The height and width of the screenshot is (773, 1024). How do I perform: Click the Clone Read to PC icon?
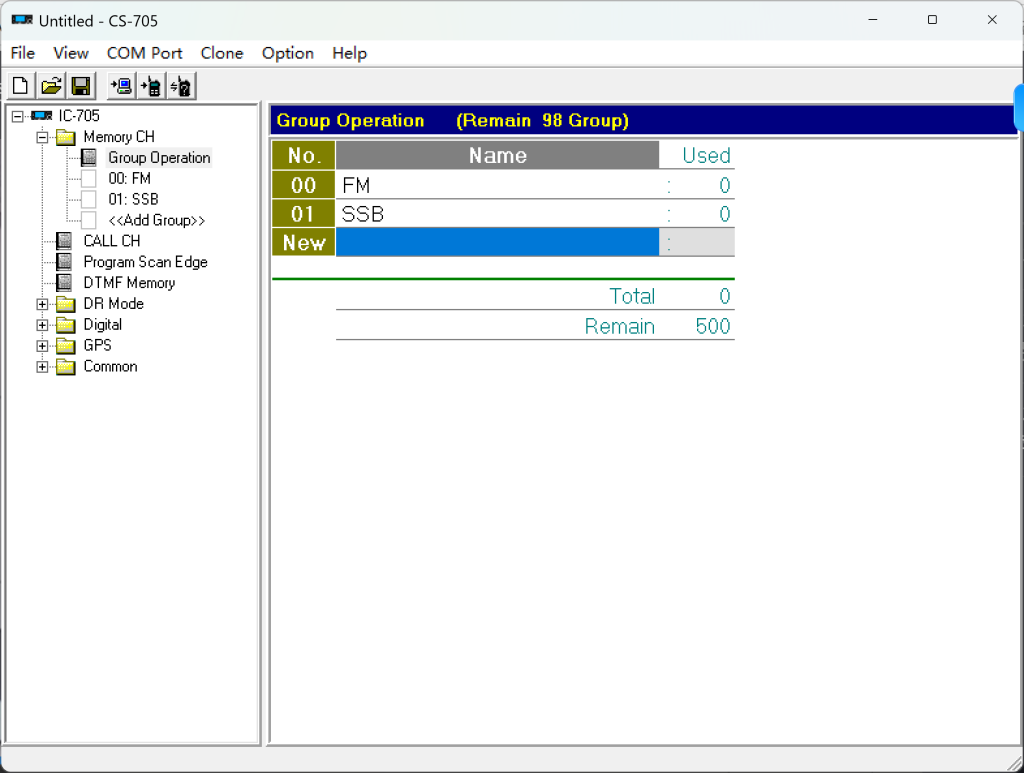click(x=121, y=86)
